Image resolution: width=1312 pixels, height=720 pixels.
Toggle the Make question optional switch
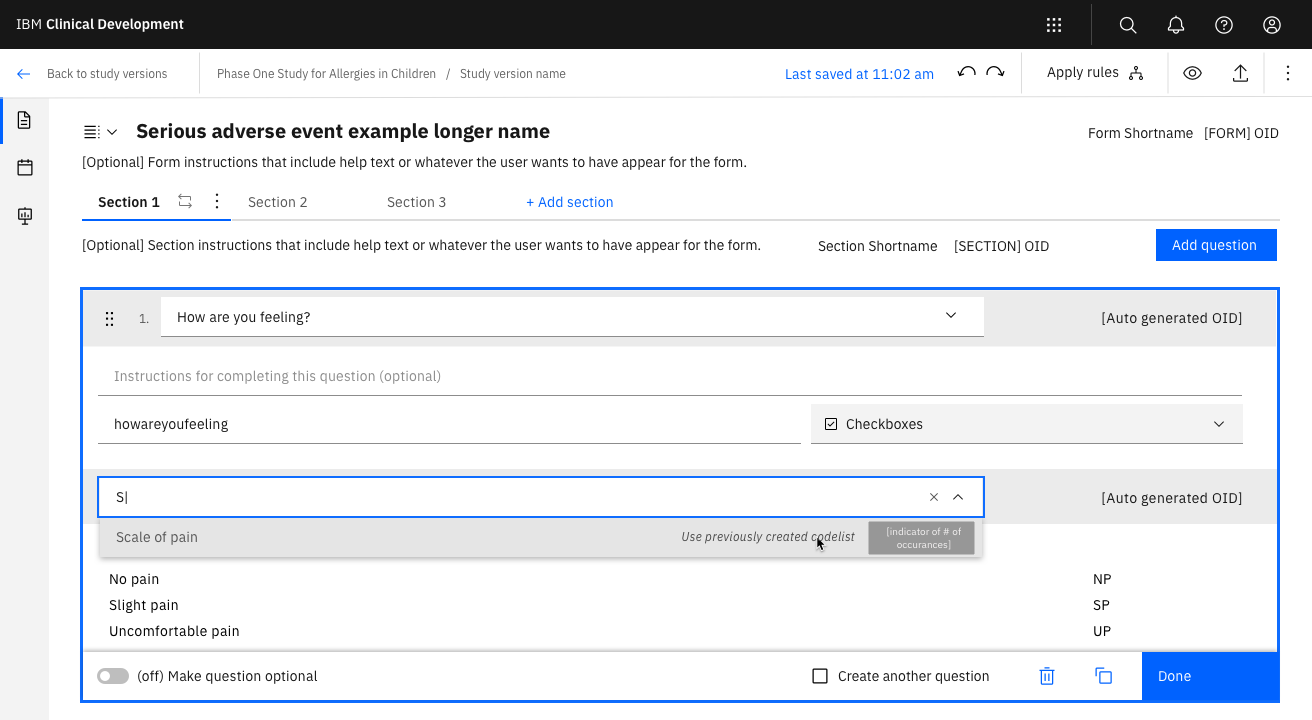pyautogui.click(x=113, y=677)
